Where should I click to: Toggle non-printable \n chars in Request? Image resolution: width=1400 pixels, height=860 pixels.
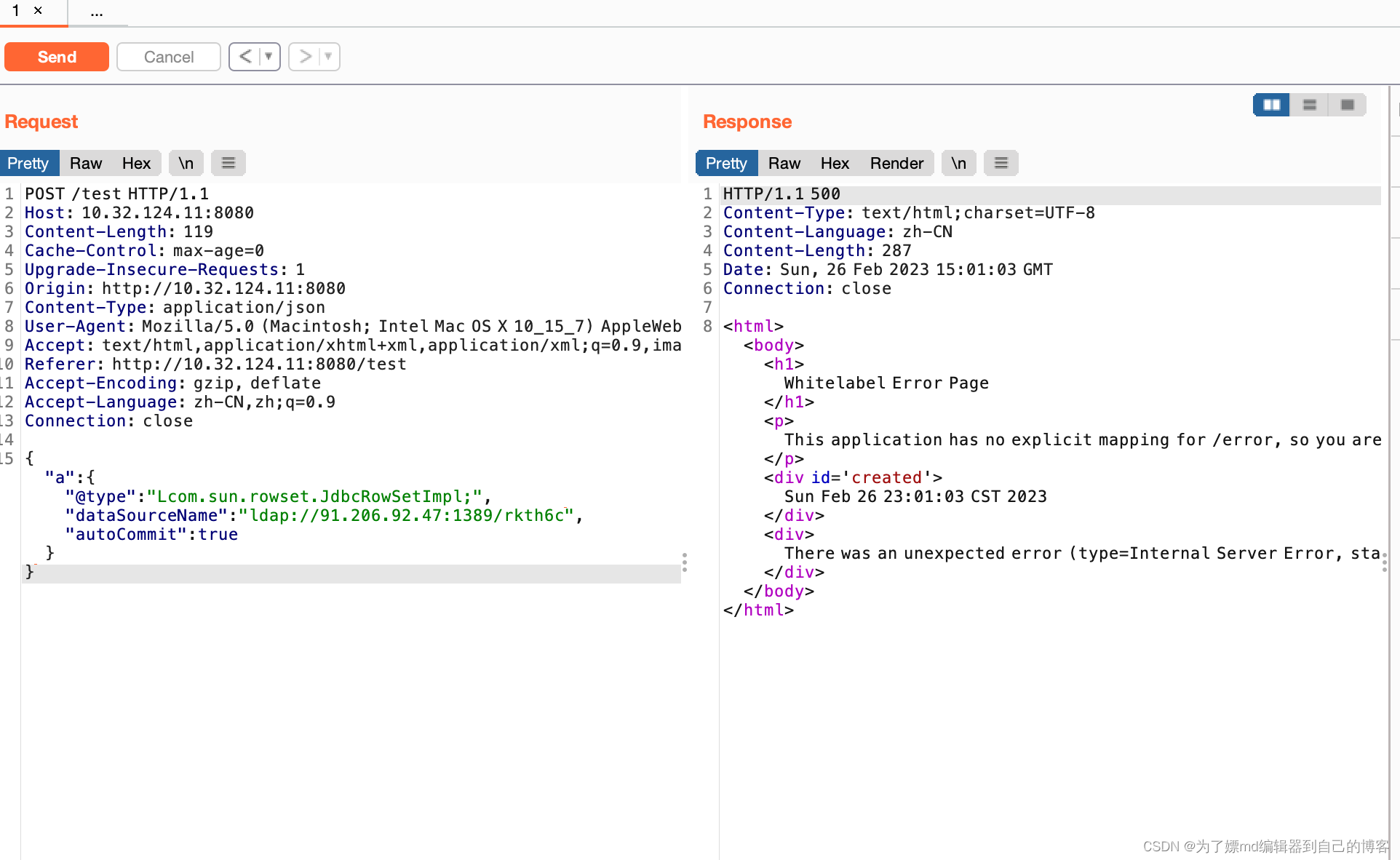tap(186, 163)
